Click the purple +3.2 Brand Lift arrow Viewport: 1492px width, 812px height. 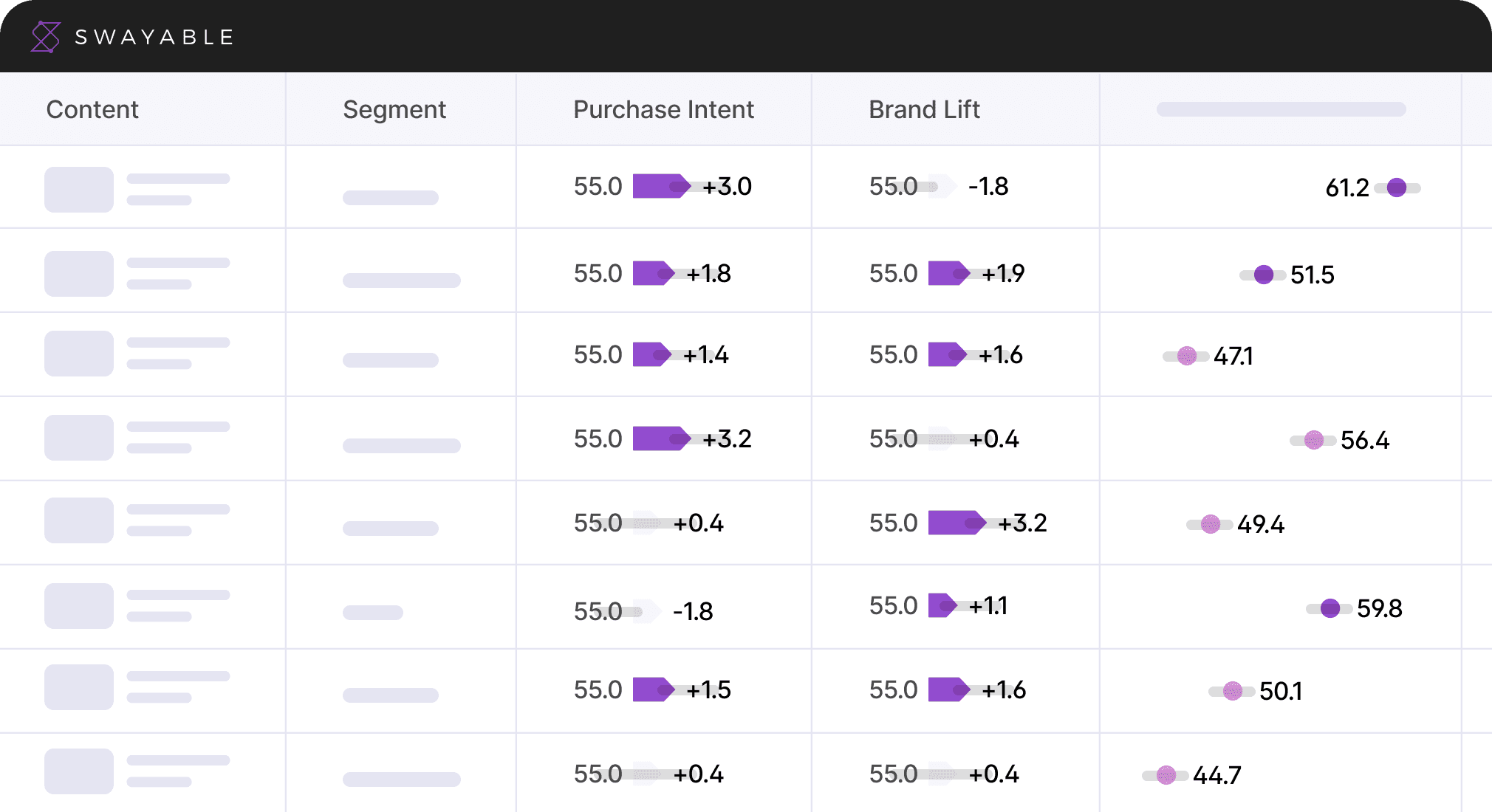[x=957, y=523]
